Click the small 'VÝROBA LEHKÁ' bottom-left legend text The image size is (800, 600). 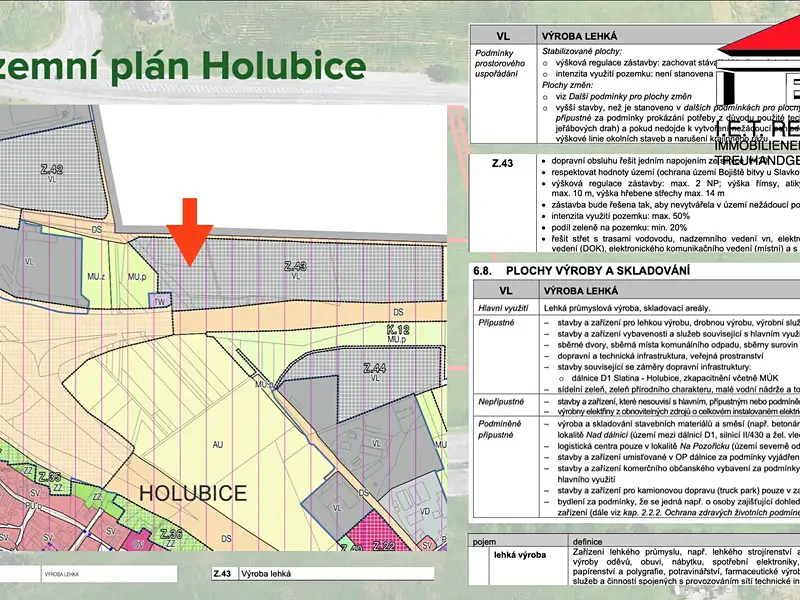pyautogui.click(x=61, y=574)
